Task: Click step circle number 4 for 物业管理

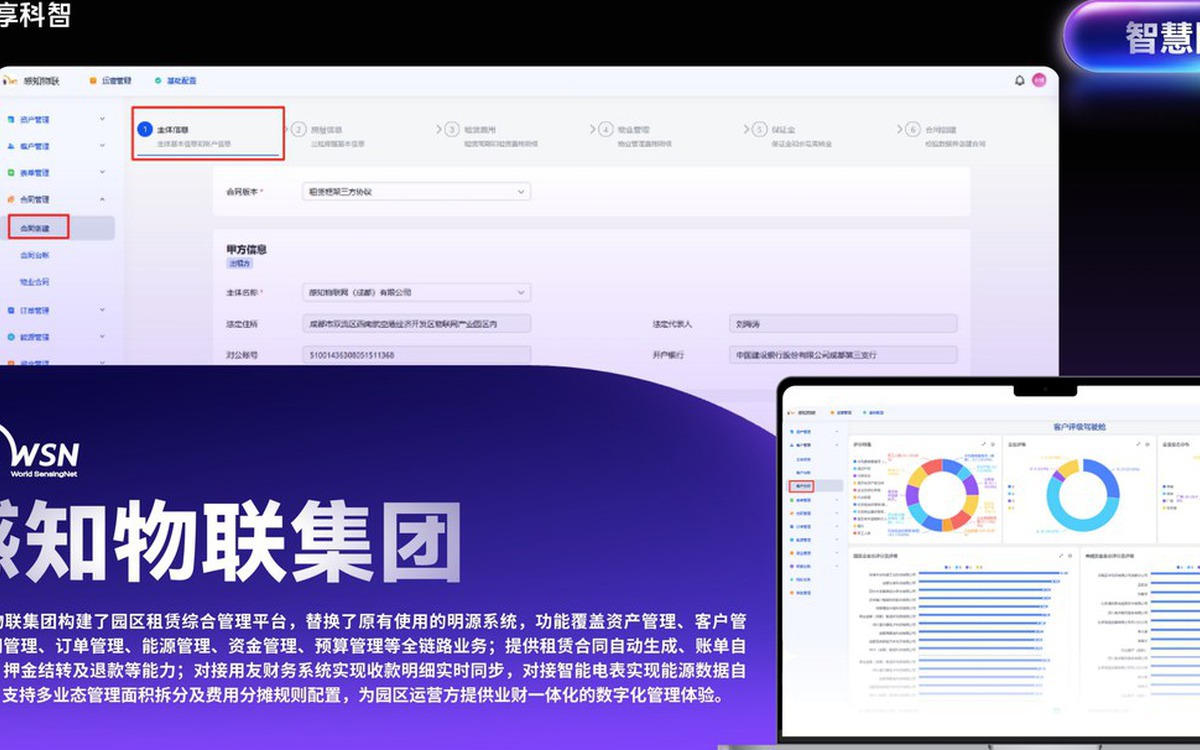Action: [x=606, y=129]
